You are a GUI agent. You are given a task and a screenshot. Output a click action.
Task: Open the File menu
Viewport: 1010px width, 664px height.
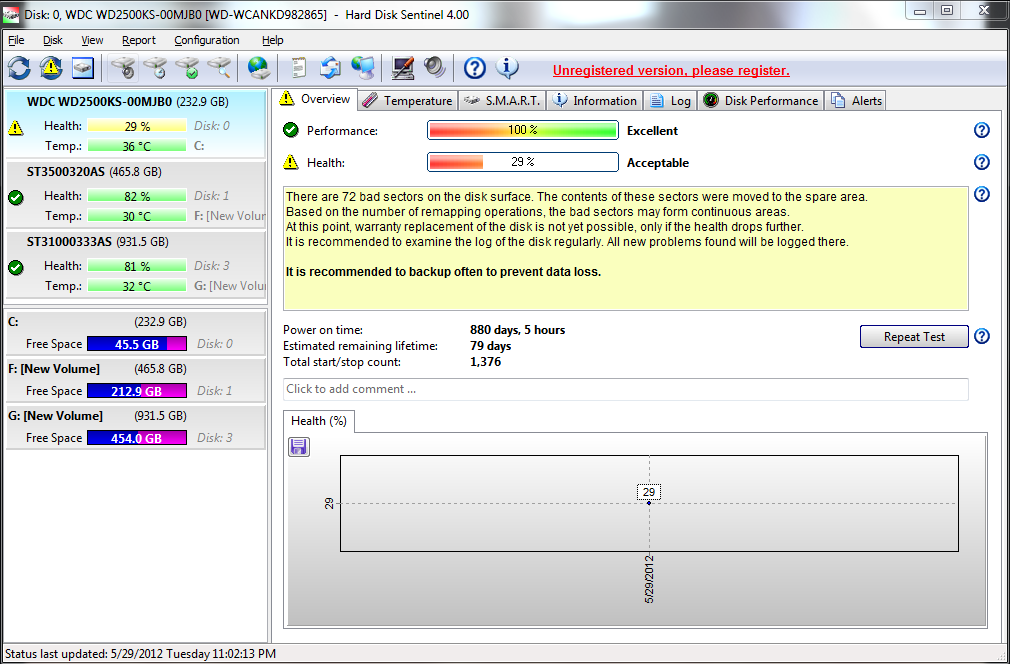[16, 40]
